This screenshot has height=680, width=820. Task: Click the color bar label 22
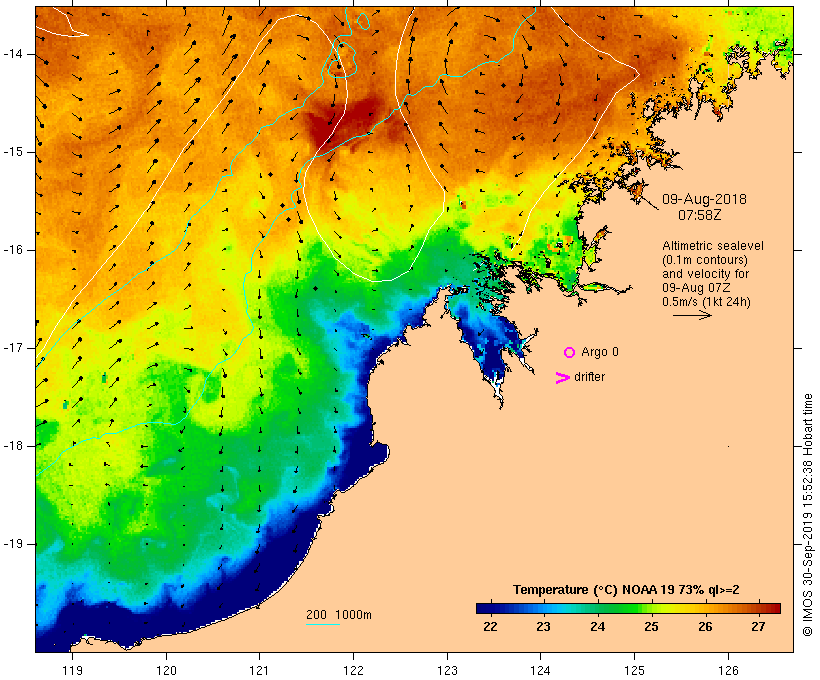(491, 627)
